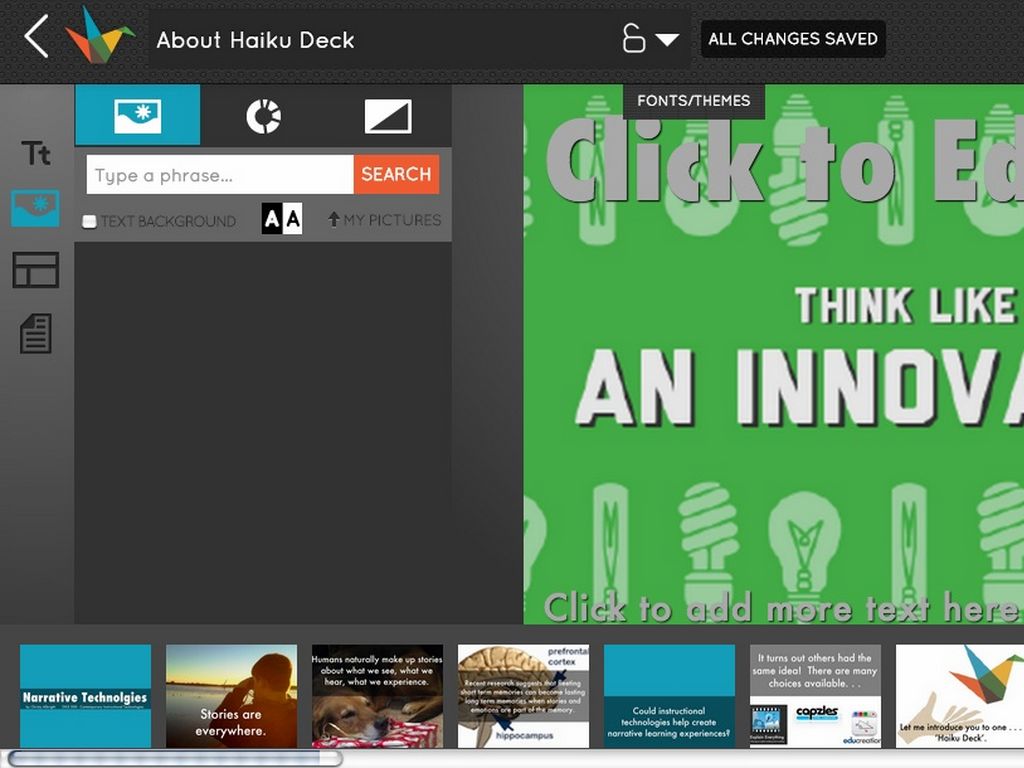Click the Haiku Deck origami bird logo

pos(99,35)
